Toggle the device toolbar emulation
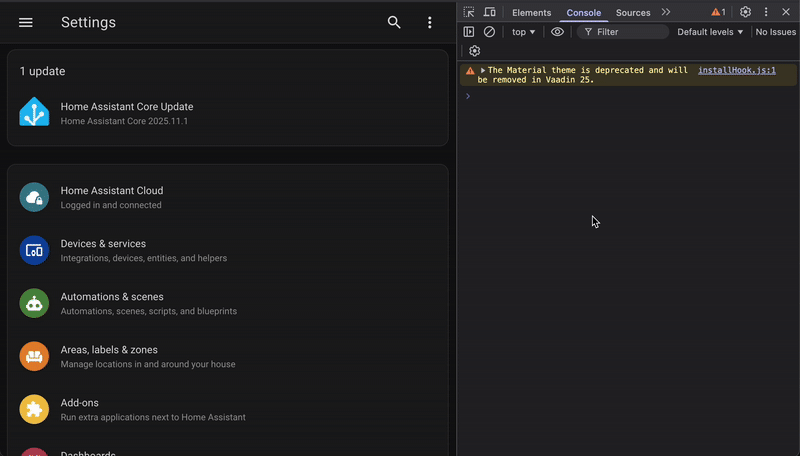Viewport: 800px width, 456px height. coord(489,12)
